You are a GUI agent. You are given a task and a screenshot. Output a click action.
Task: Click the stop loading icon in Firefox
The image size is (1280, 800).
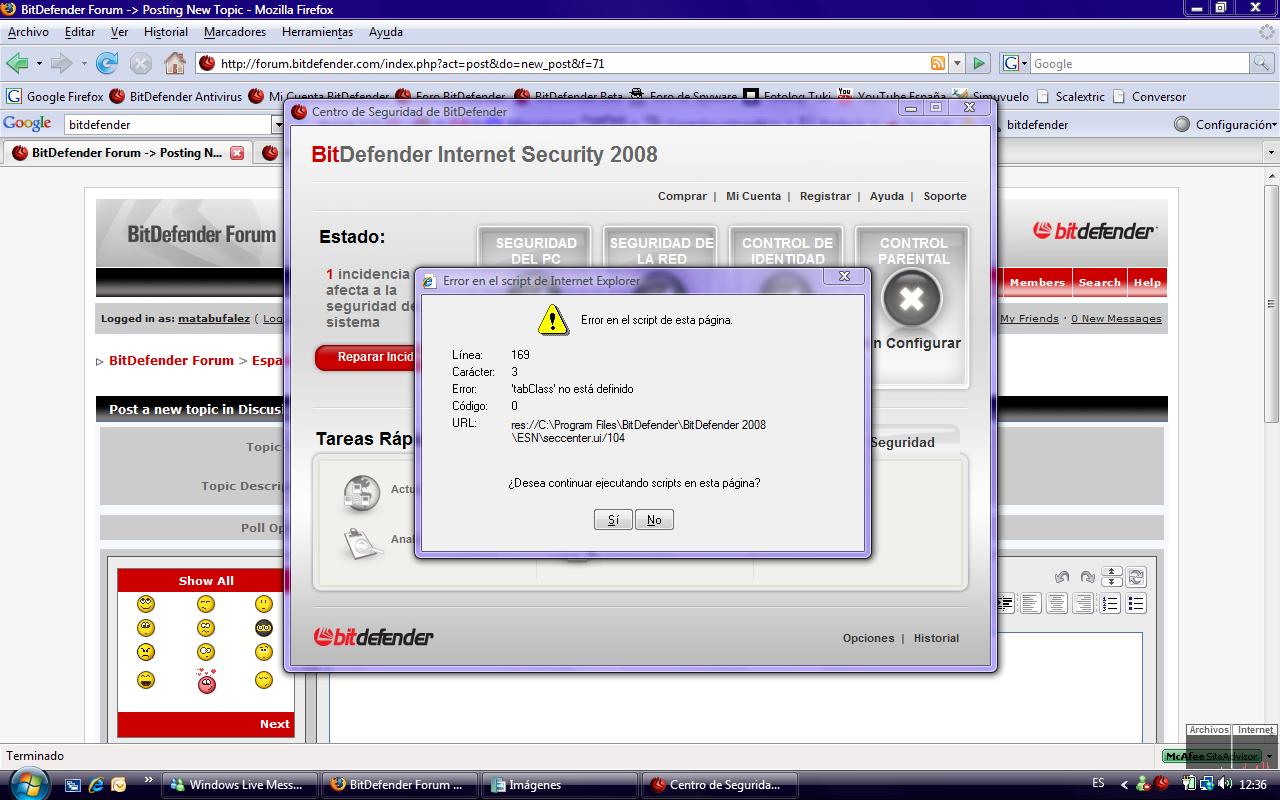click(x=141, y=63)
